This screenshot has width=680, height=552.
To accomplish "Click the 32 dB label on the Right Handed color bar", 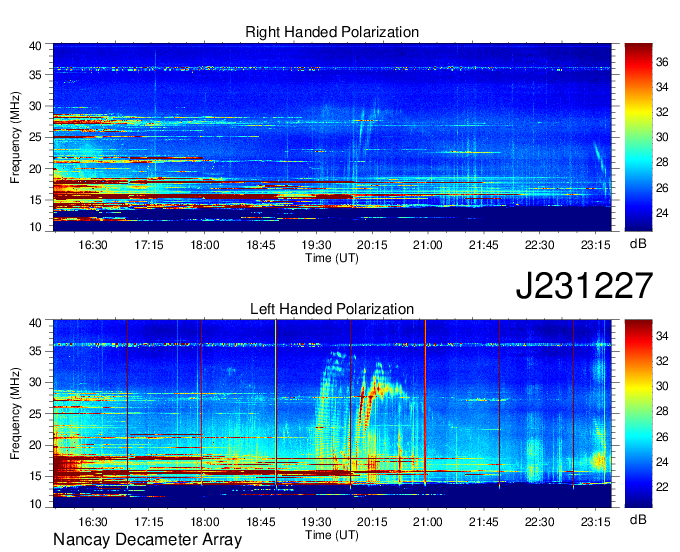I will [x=662, y=112].
